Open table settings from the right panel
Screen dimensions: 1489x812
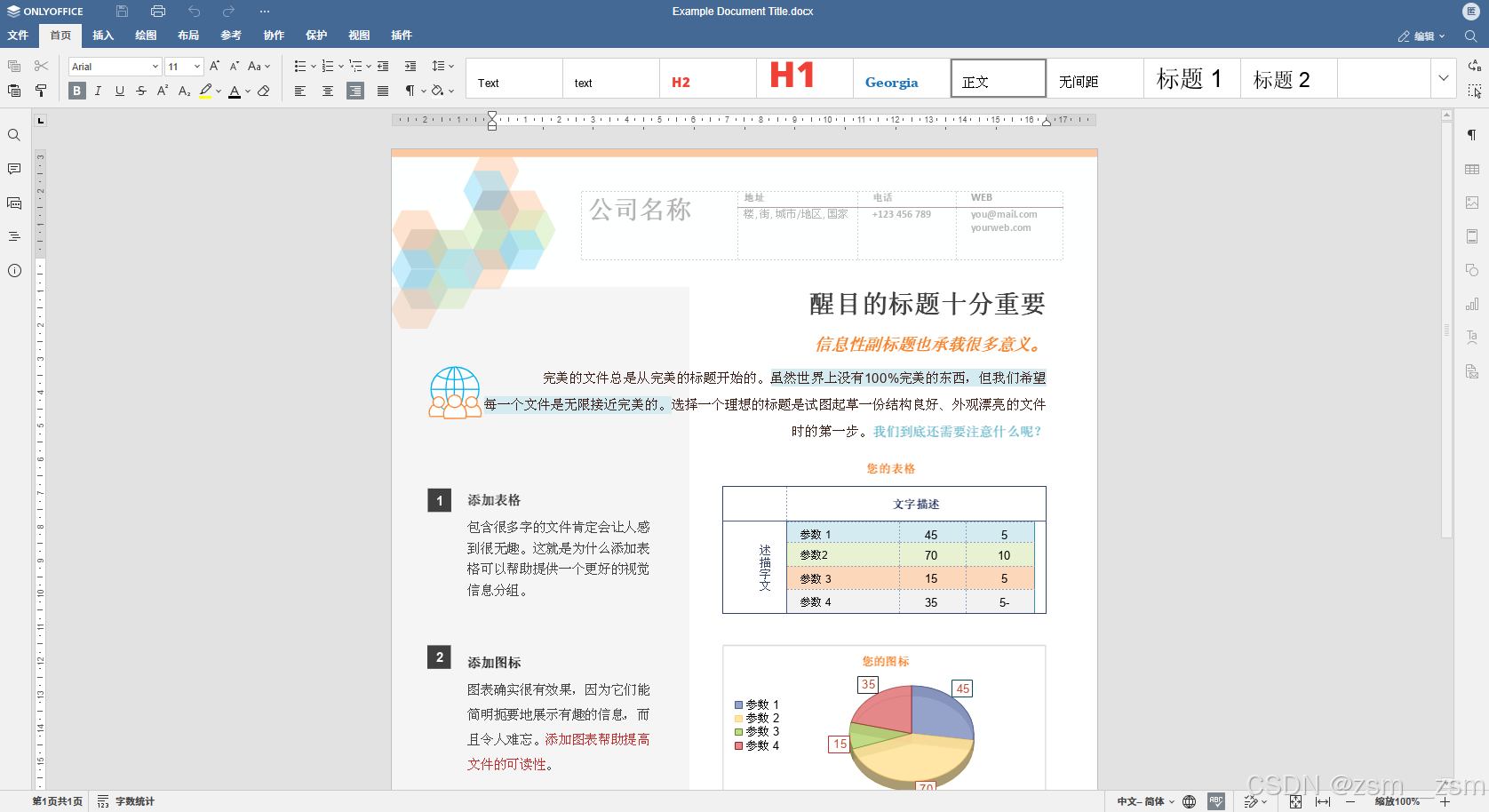(x=1472, y=169)
